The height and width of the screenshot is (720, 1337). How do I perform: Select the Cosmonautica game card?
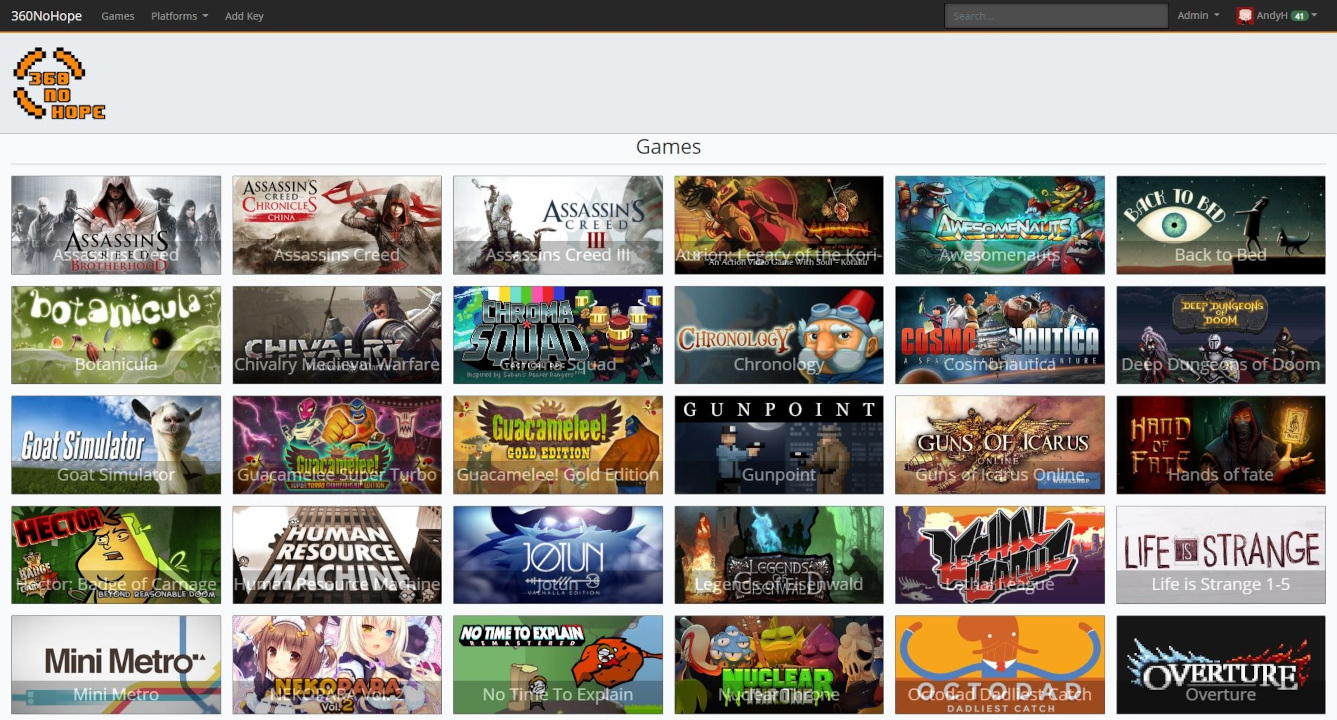pyautogui.click(x=1000, y=335)
